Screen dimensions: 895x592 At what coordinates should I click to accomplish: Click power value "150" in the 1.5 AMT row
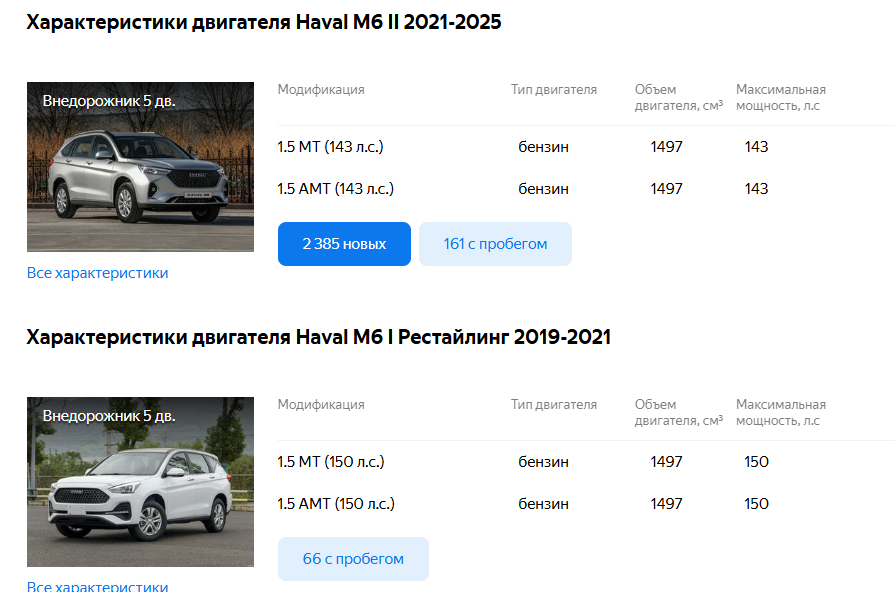tap(756, 504)
